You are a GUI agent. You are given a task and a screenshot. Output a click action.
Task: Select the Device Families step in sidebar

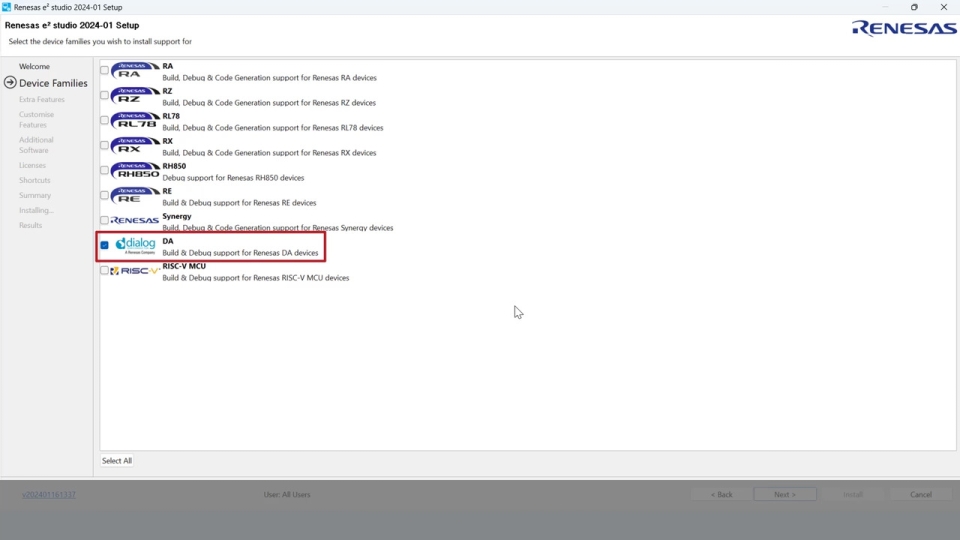point(53,83)
